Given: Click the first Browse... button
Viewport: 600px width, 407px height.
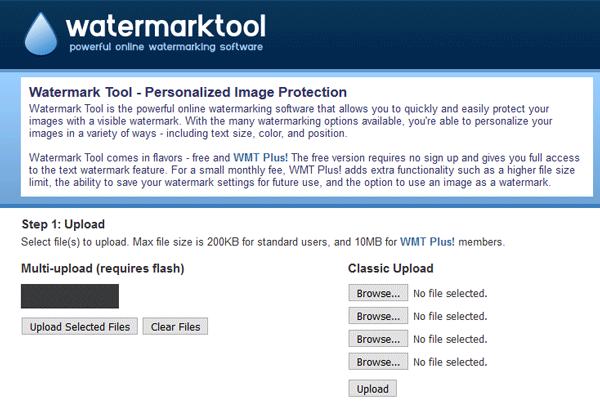Looking at the screenshot, I should pyautogui.click(x=378, y=293).
